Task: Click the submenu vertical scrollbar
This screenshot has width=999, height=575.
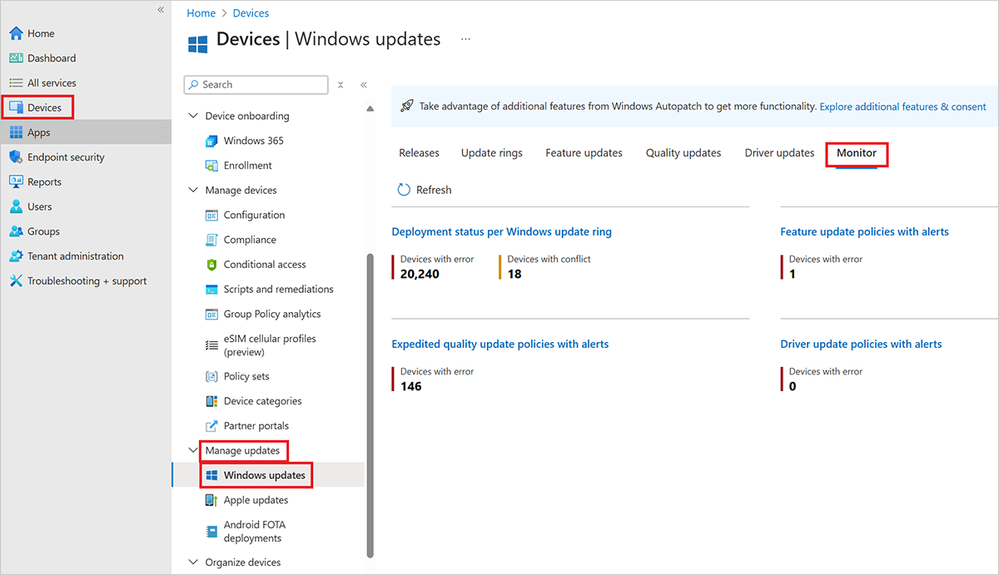Action: pos(370,406)
